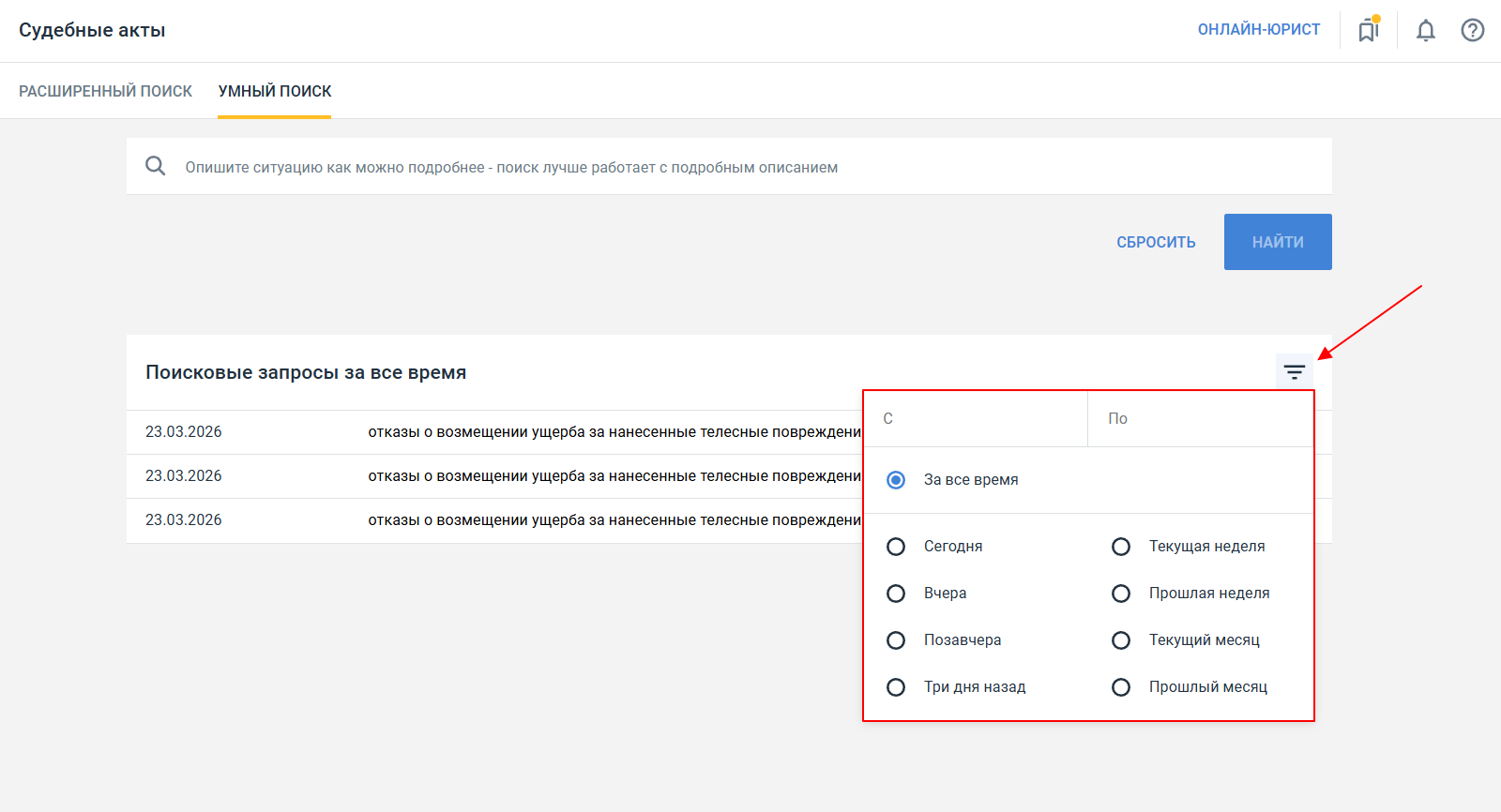The width and height of the screenshot is (1501, 812).
Task: Click the search magnifier icon
Action: tap(156, 167)
